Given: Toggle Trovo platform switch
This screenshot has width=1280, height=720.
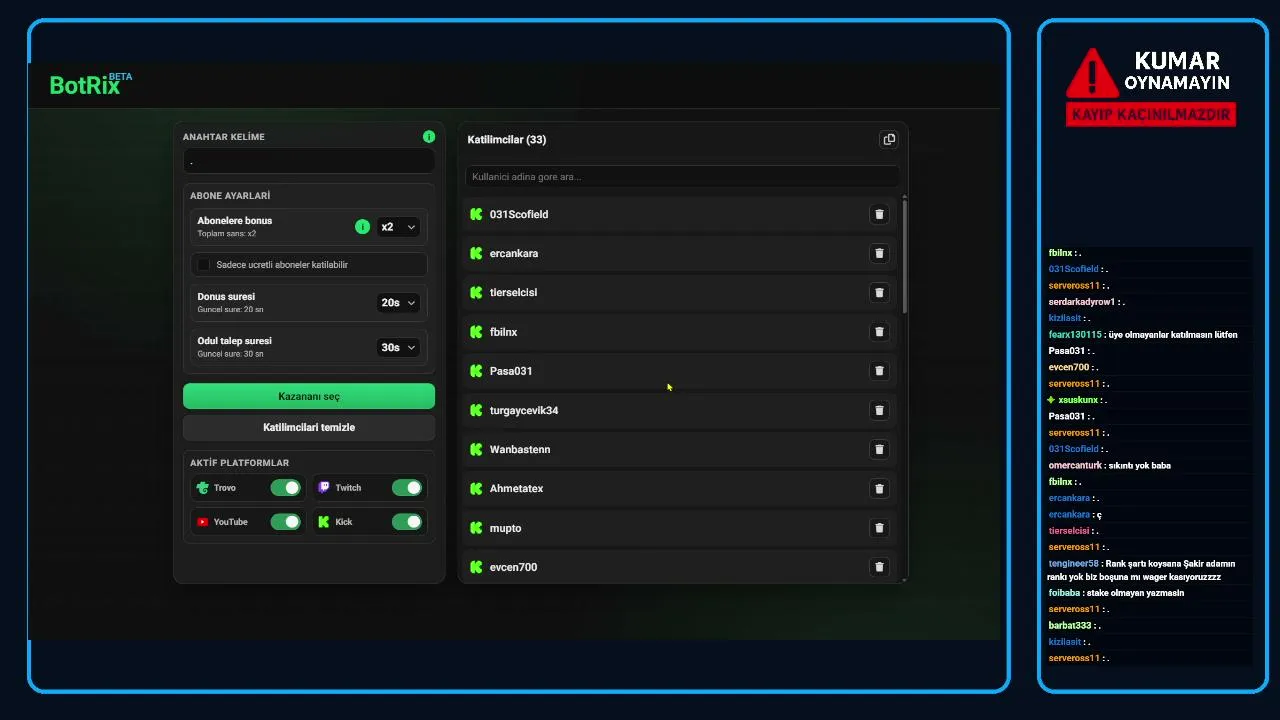Looking at the screenshot, I should [285, 488].
